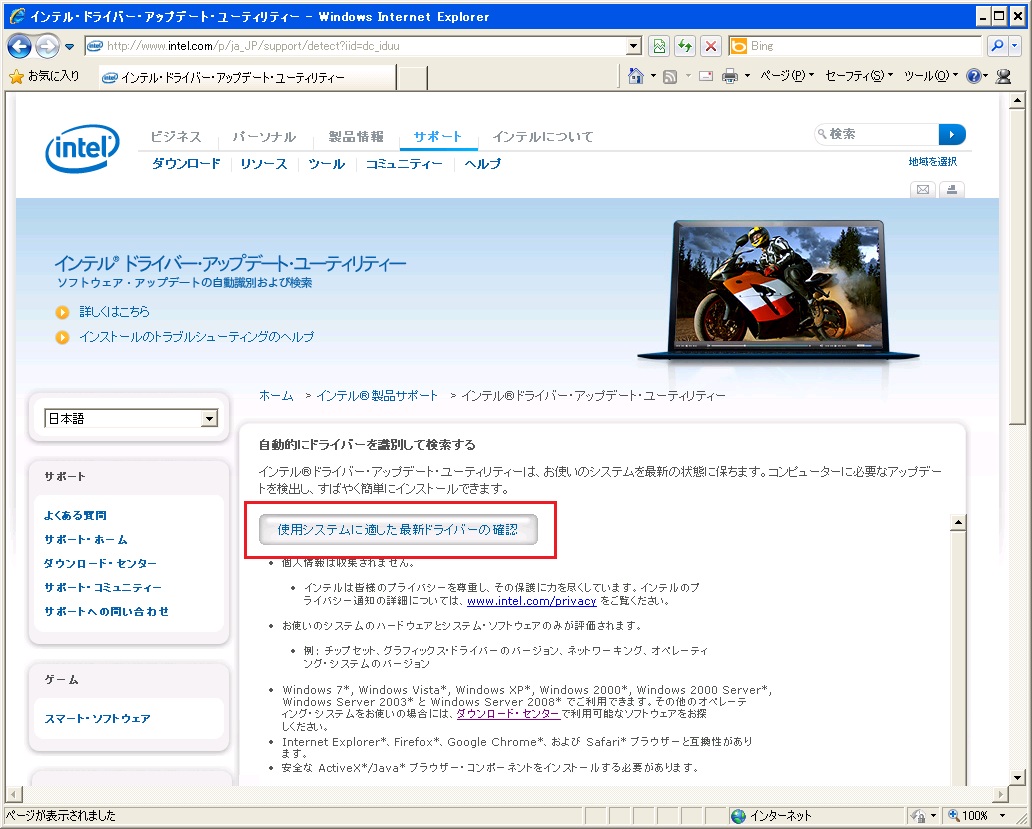The width and height of the screenshot is (1032, 829).
Task: Click the コミュニティー submenu link
Action: coord(404,164)
